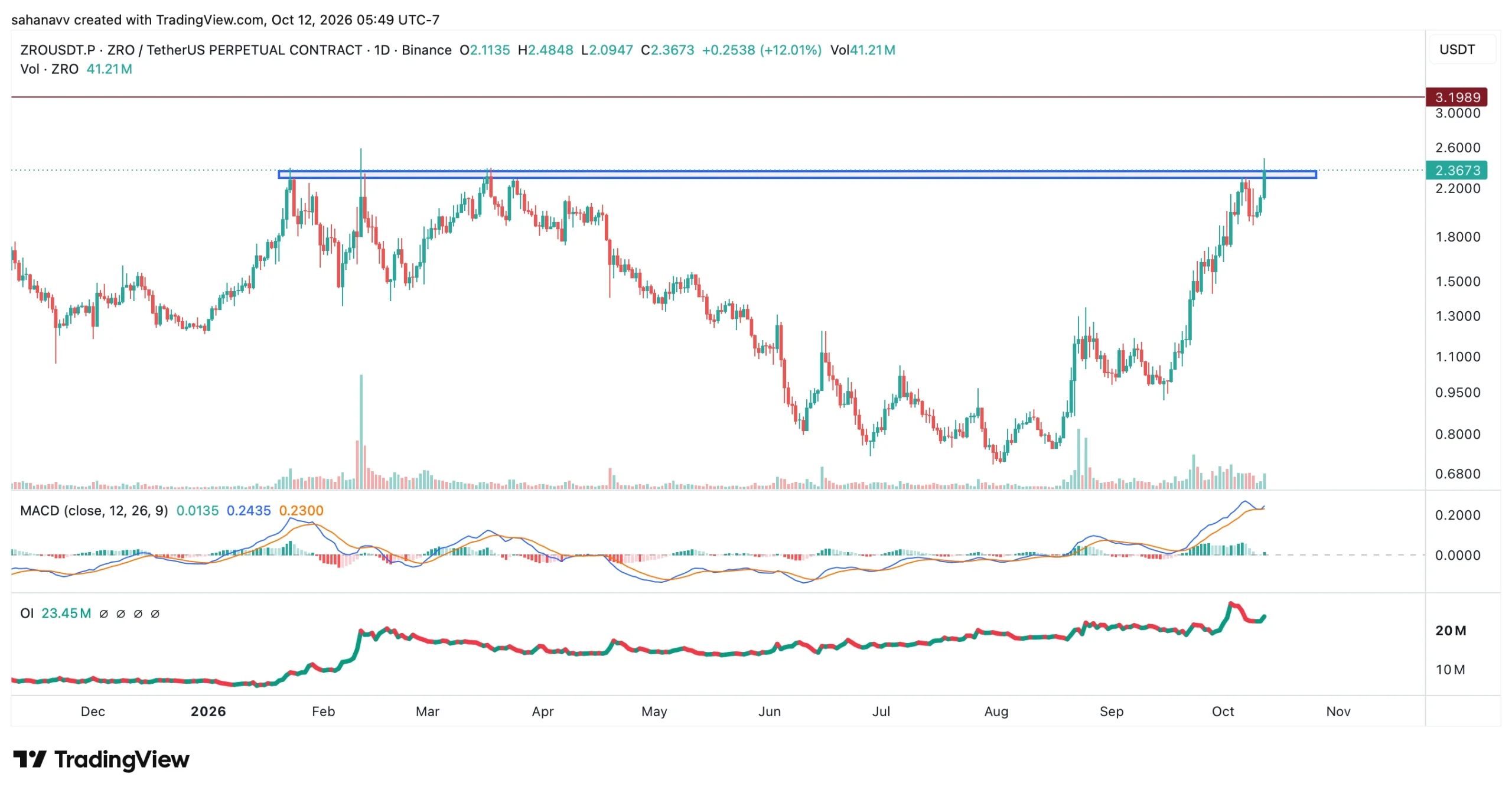Click the Nov label on time axis
1512x793 pixels.
(x=1338, y=712)
